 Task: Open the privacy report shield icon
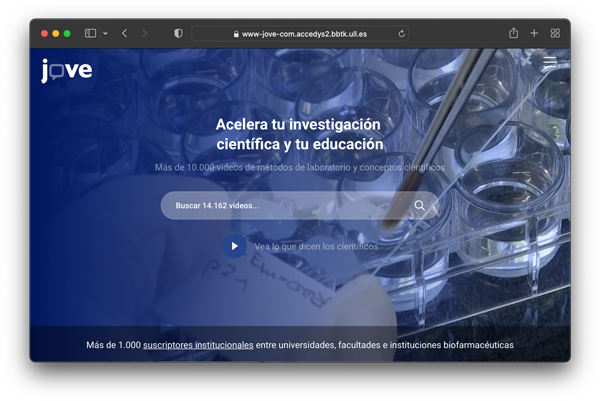click(178, 33)
